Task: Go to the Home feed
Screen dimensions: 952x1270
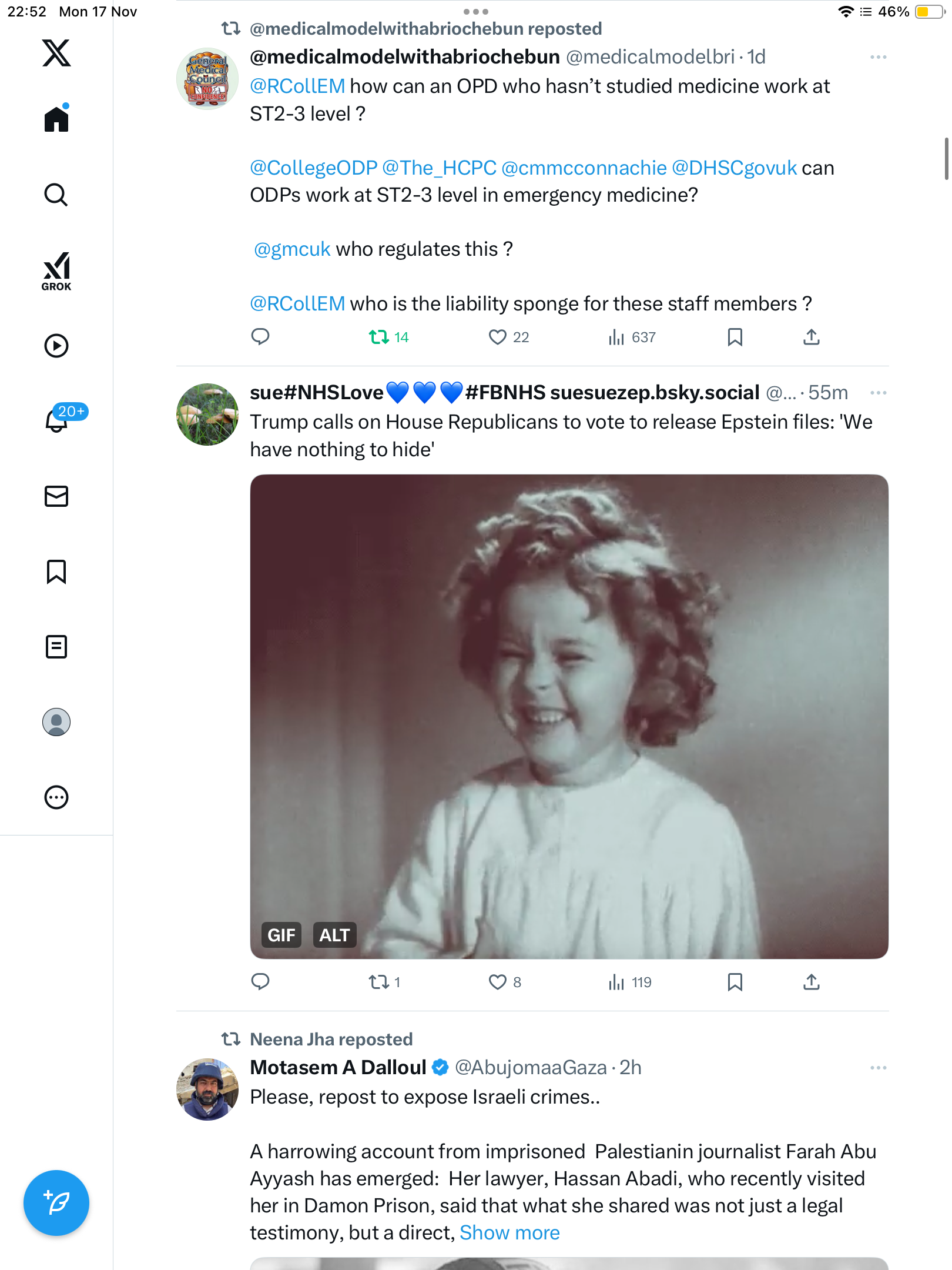Action: [x=56, y=119]
